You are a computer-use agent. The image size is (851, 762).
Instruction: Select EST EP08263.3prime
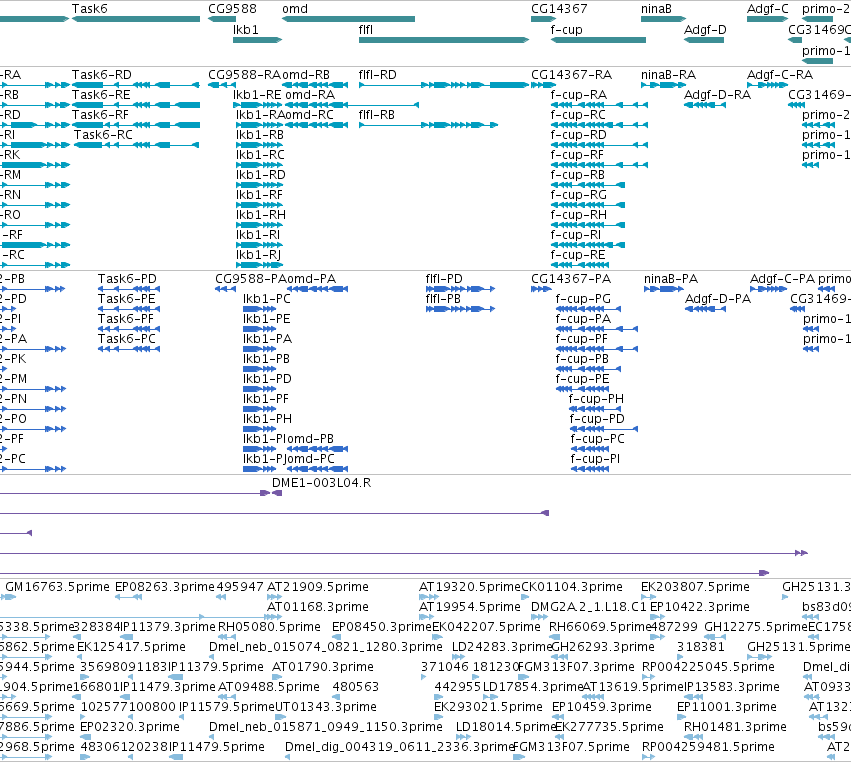click(x=165, y=586)
